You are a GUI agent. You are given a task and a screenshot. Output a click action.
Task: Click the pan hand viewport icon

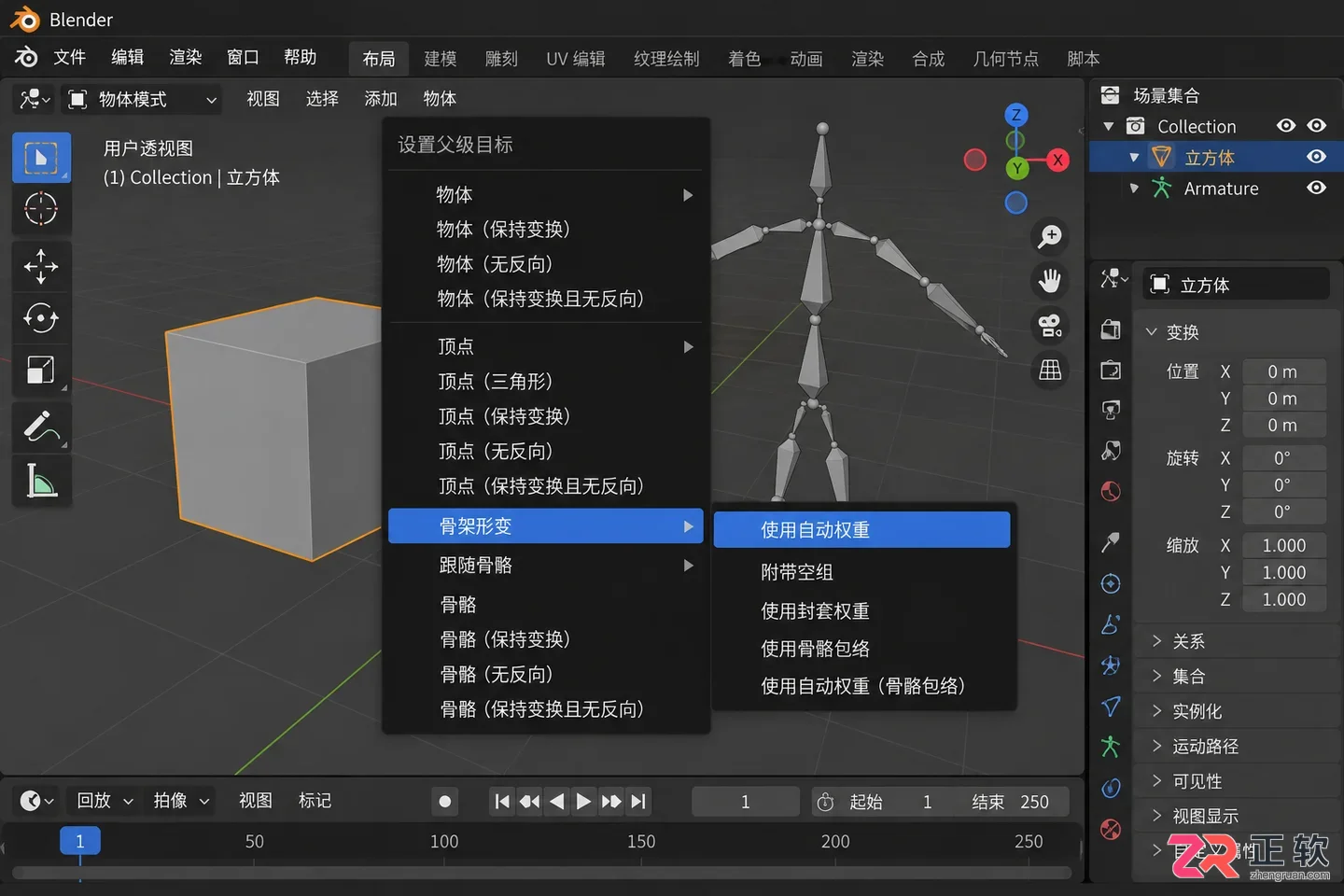(1050, 280)
